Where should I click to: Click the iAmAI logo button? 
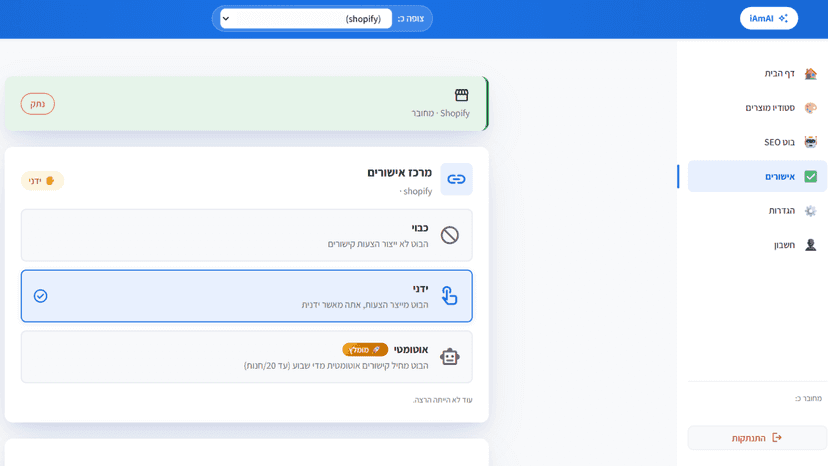click(768, 18)
